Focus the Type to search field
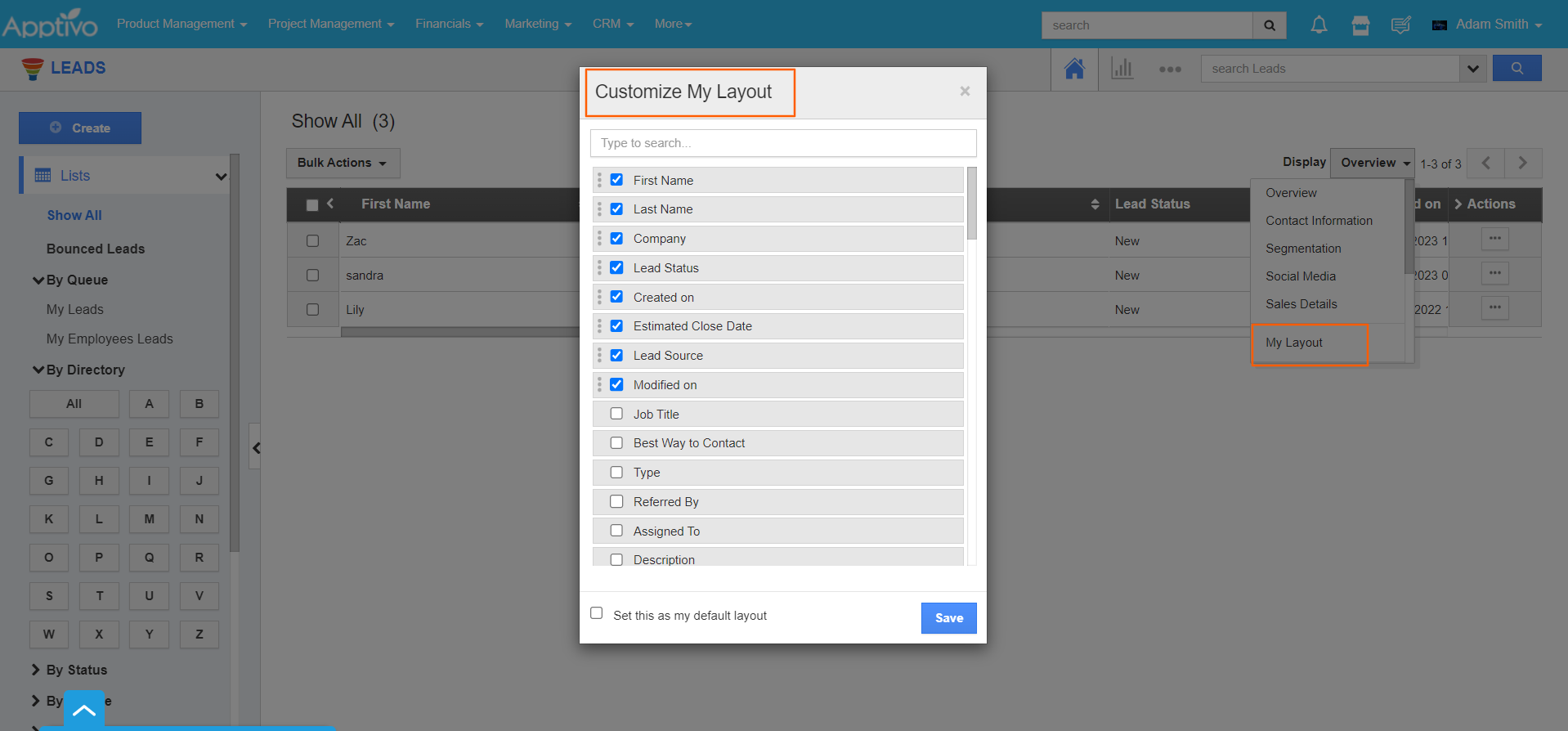 coord(782,143)
